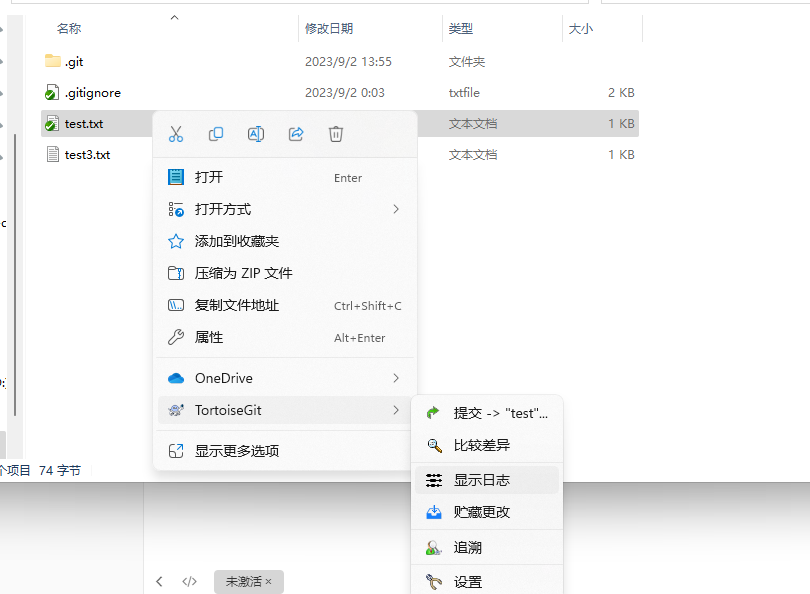Click the 74 字节 status bar text
Screen dimensions: 810x594
pos(60,471)
